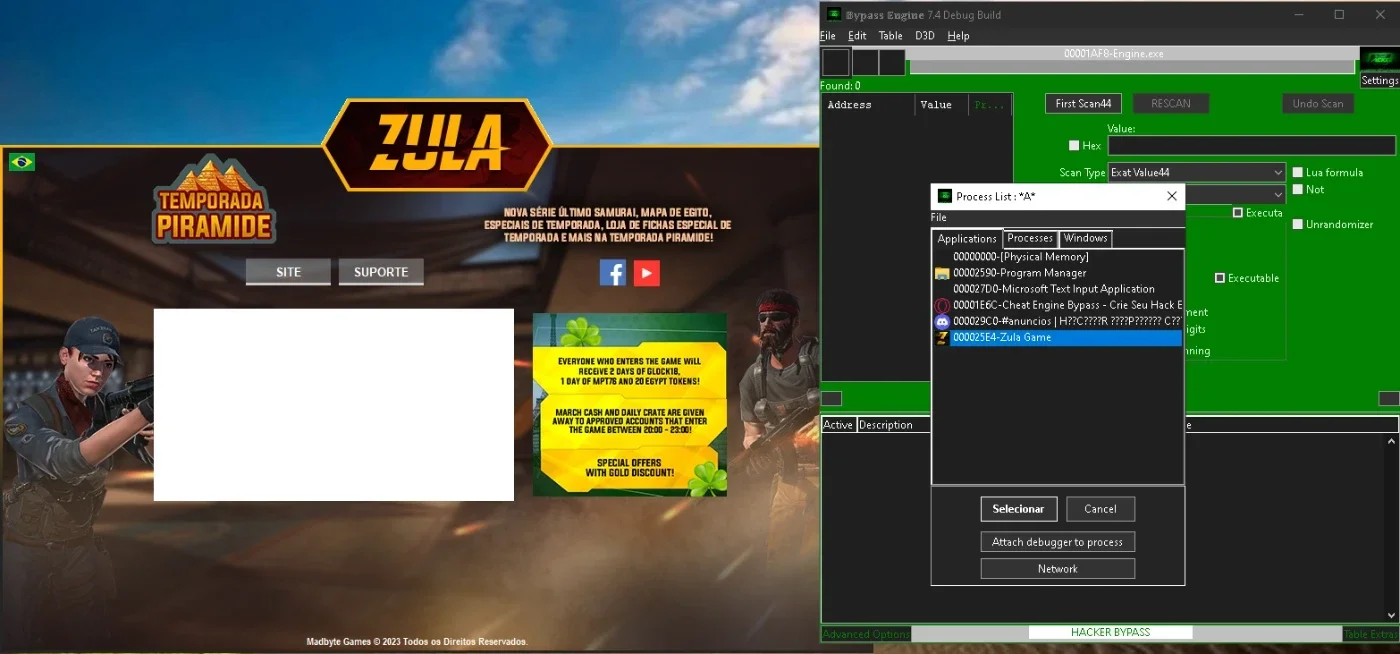The image size is (1400, 654).
Task: Click the Brazil flag language icon
Action: (x=22, y=162)
